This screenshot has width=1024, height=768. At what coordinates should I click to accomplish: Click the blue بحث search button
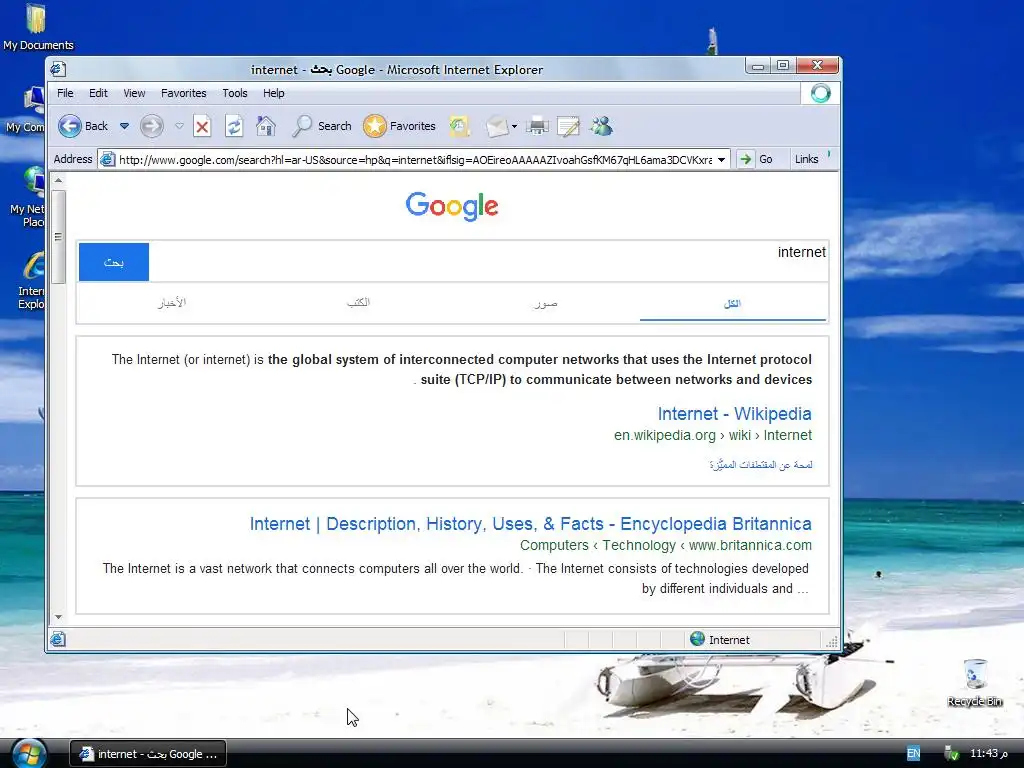click(x=114, y=262)
